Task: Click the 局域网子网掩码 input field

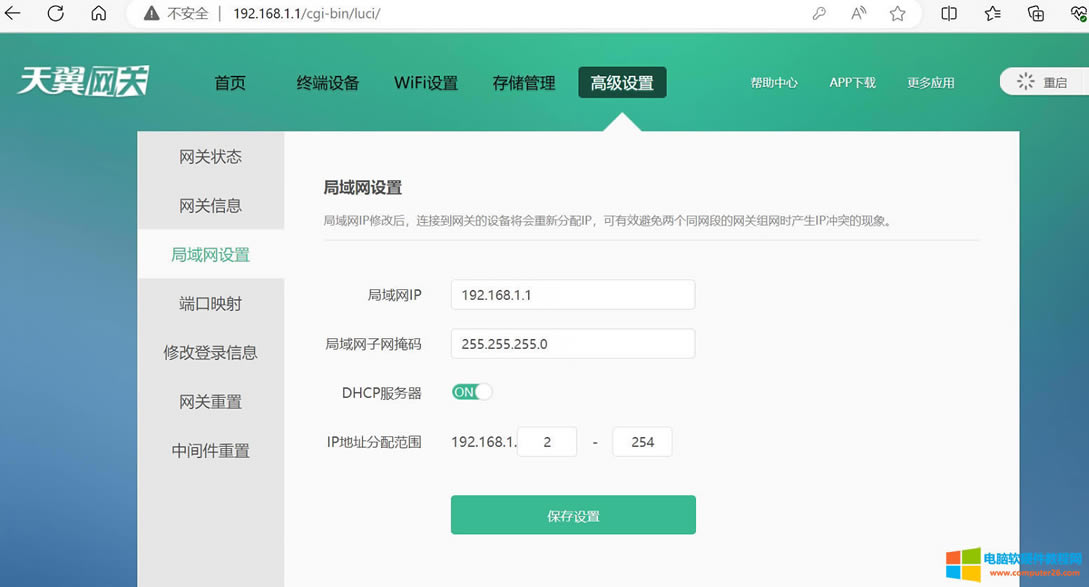Action: coord(572,344)
